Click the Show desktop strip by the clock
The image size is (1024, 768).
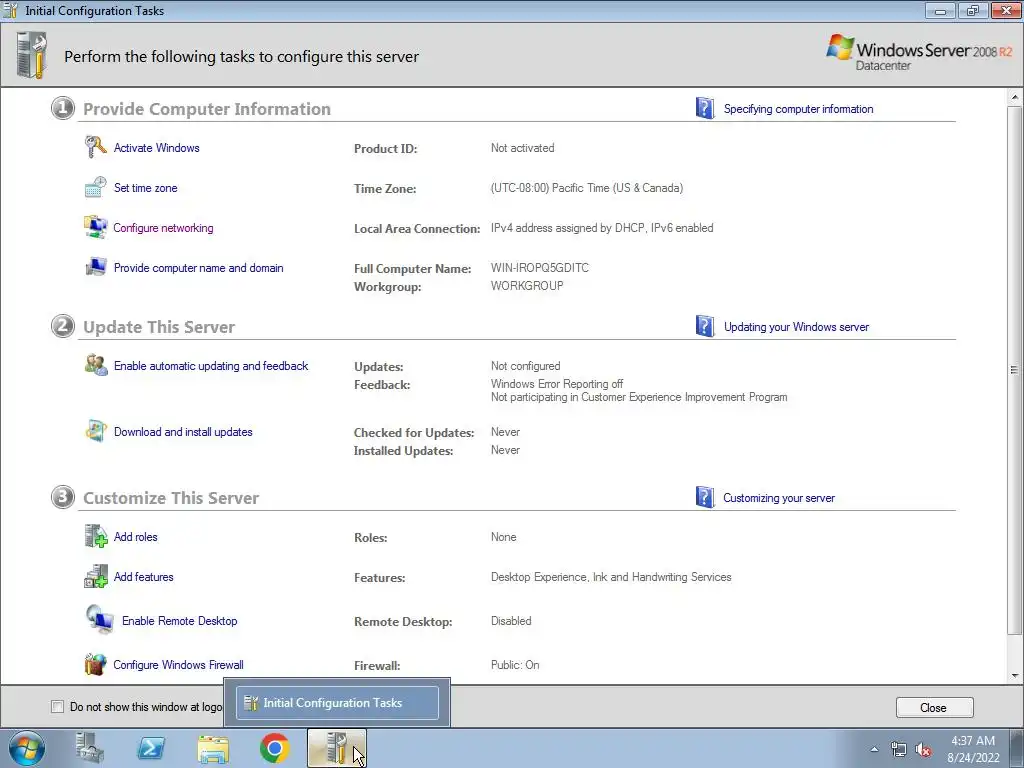coord(1017,748)
